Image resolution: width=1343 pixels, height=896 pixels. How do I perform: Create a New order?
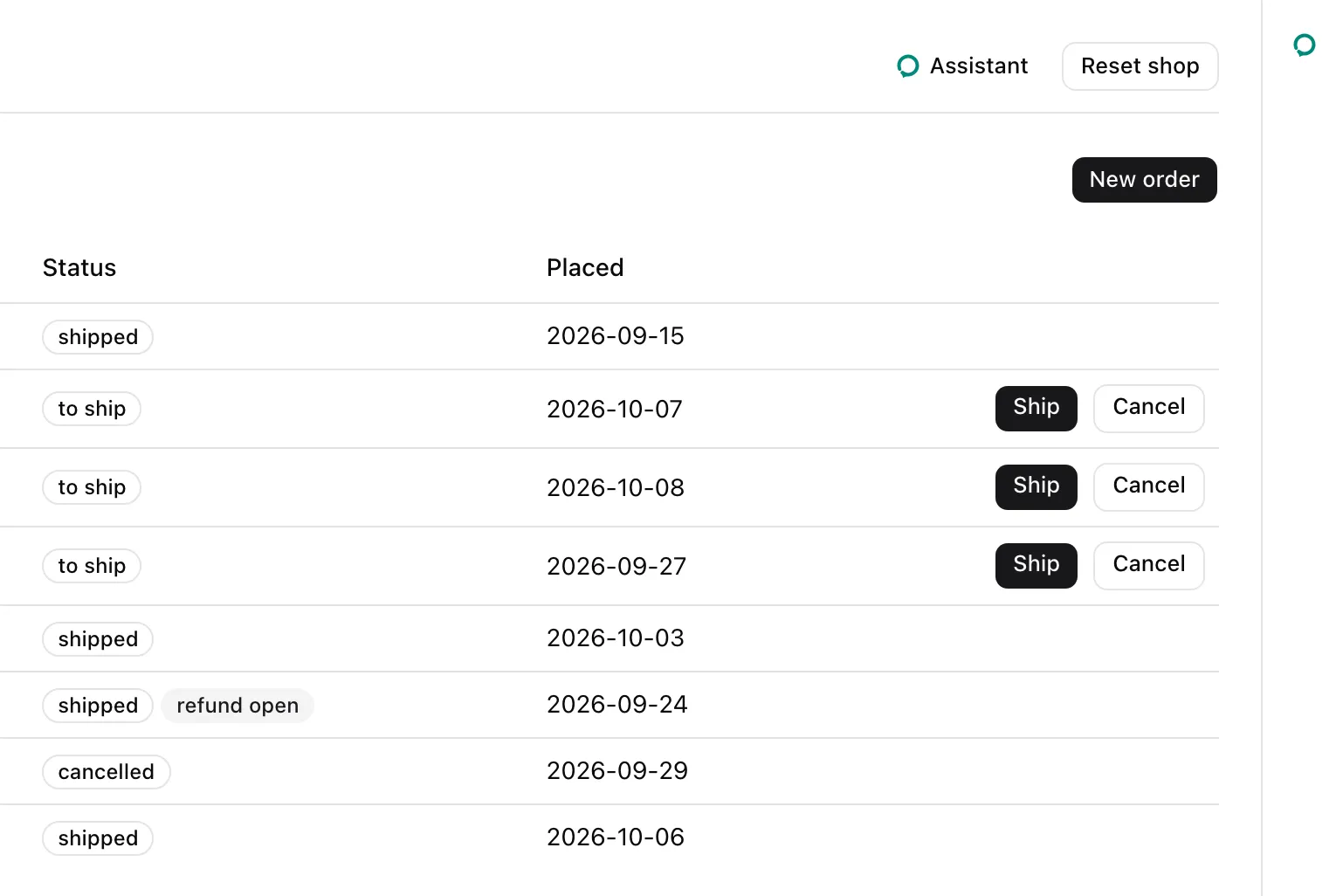pyautogui.click(x=1144, y=180)
